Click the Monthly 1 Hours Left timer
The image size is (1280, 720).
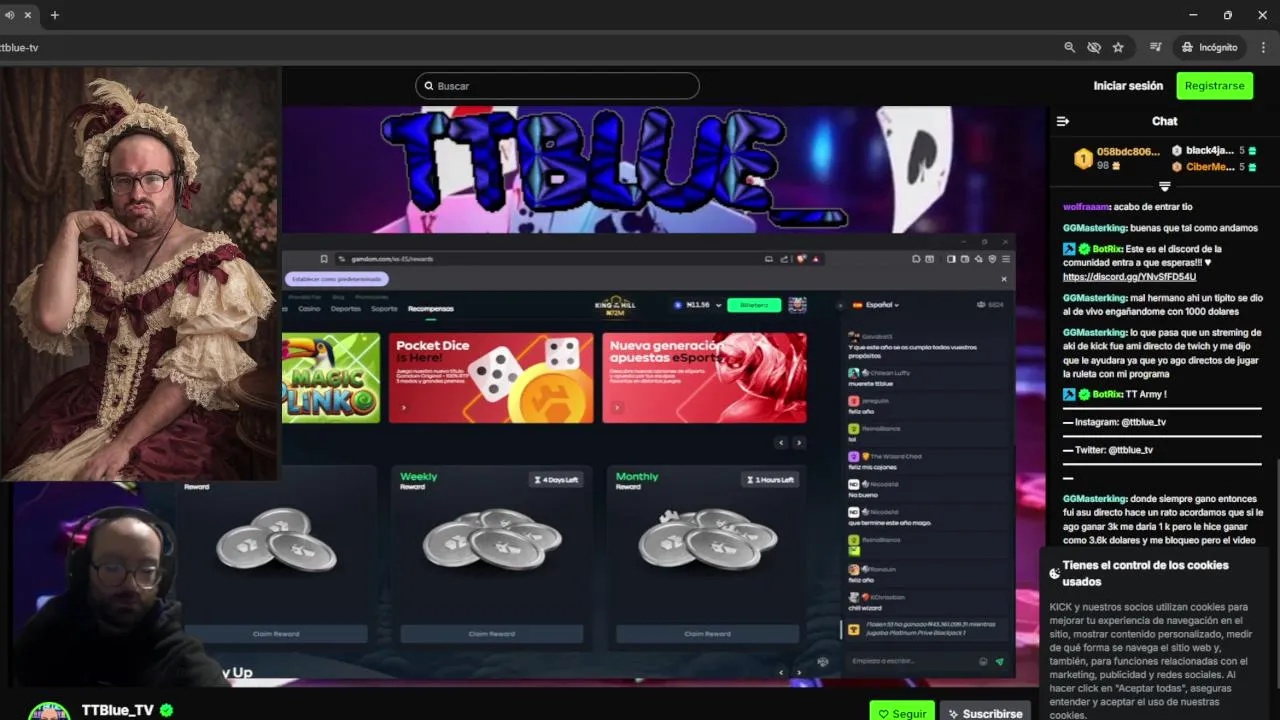point(770,480)
